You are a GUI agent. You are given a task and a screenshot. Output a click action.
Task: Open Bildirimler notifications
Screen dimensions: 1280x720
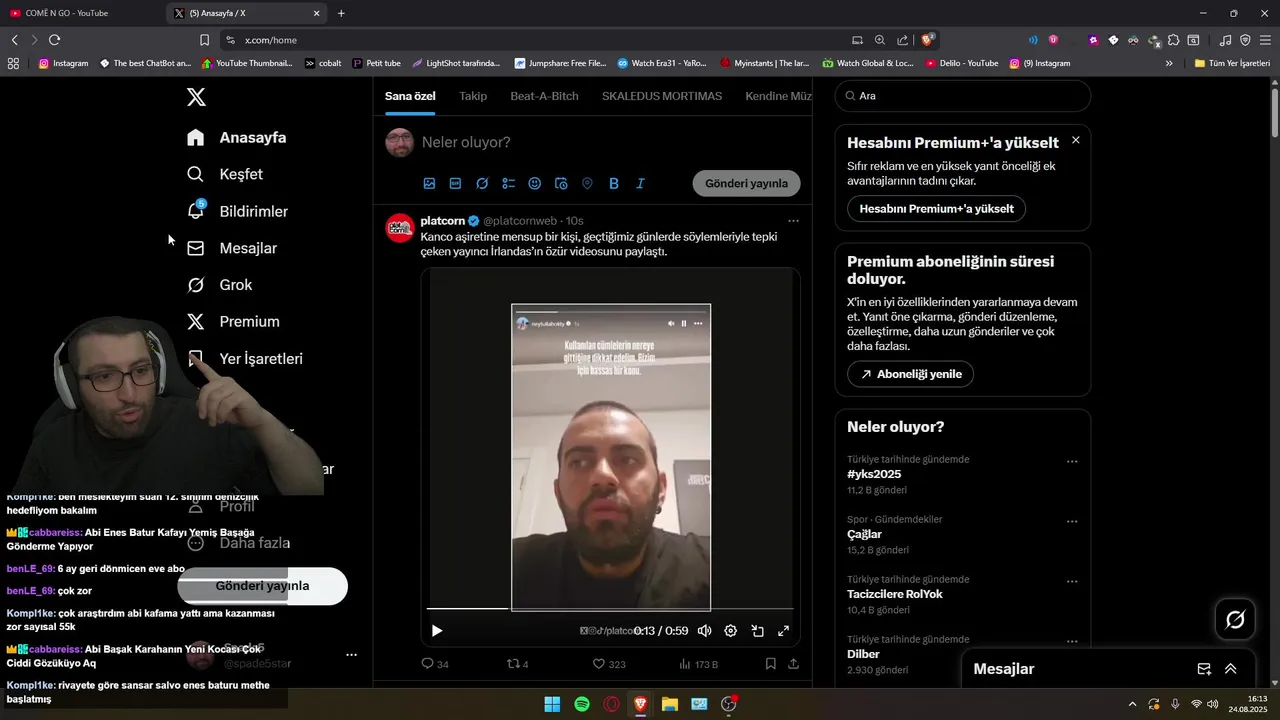tap(237, 211)
